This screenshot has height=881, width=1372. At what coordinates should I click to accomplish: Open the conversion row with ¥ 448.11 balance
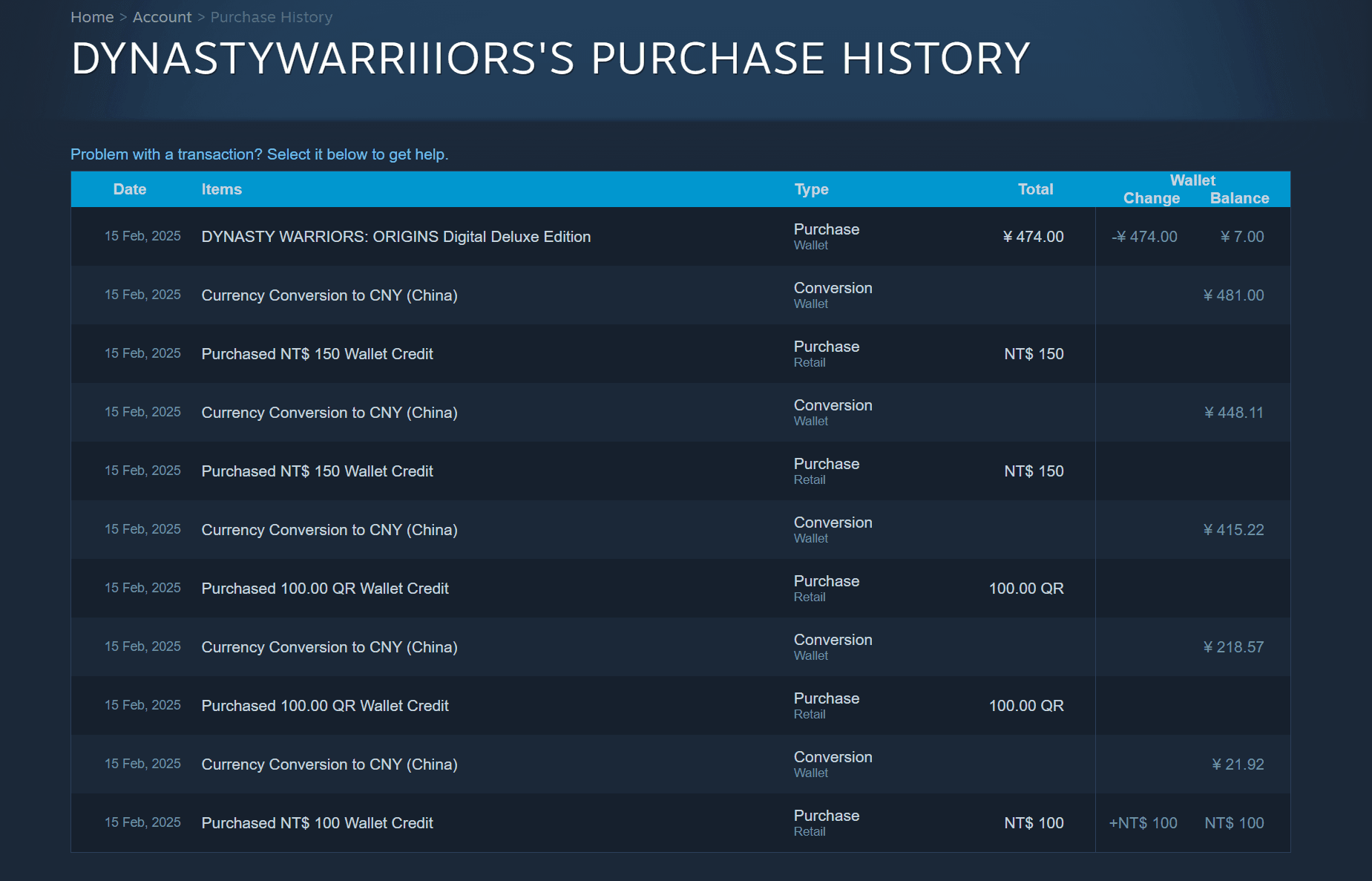pos(680,413)
